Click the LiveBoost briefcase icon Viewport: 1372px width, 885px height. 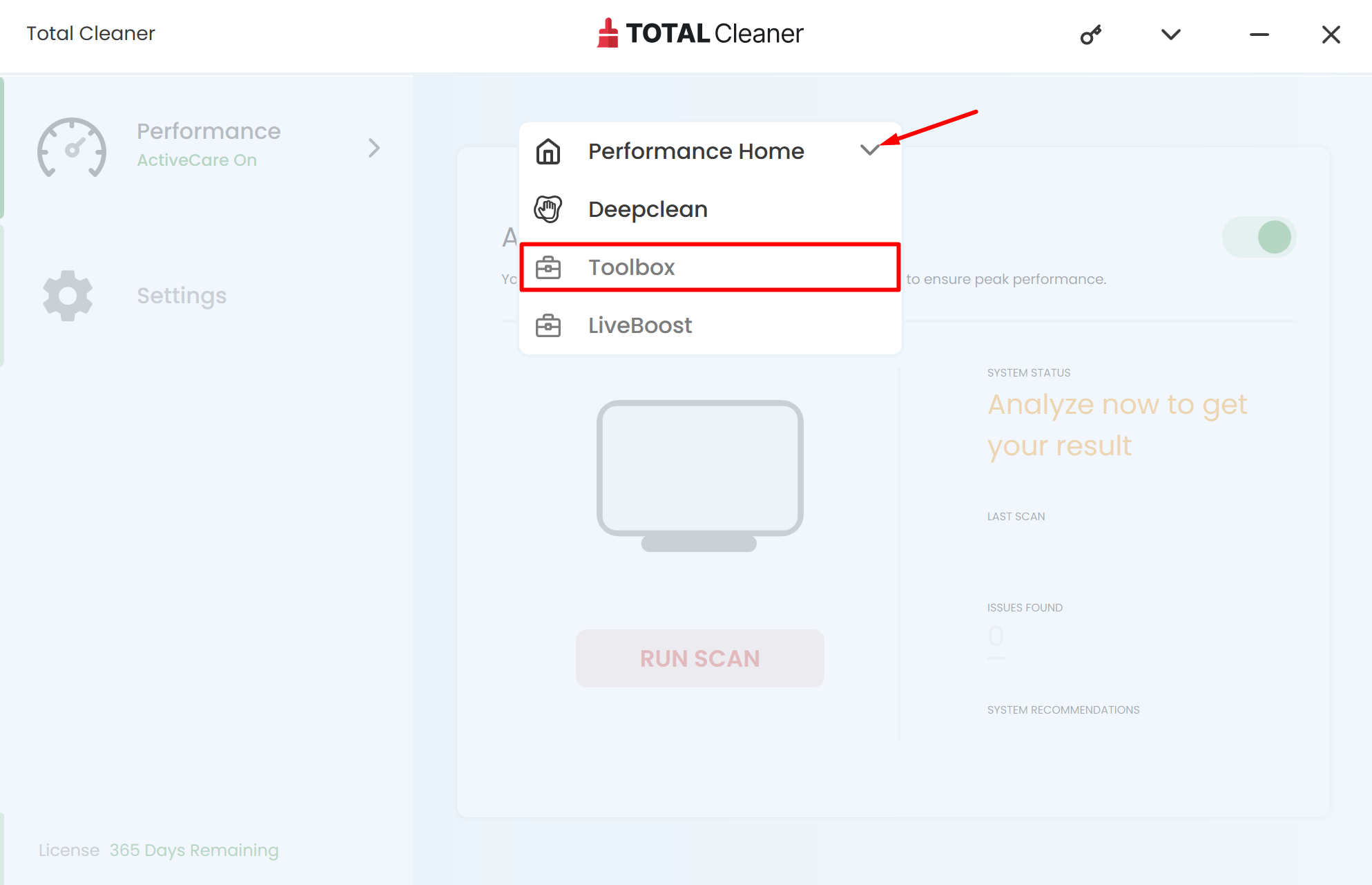click(x=548, y=325)
